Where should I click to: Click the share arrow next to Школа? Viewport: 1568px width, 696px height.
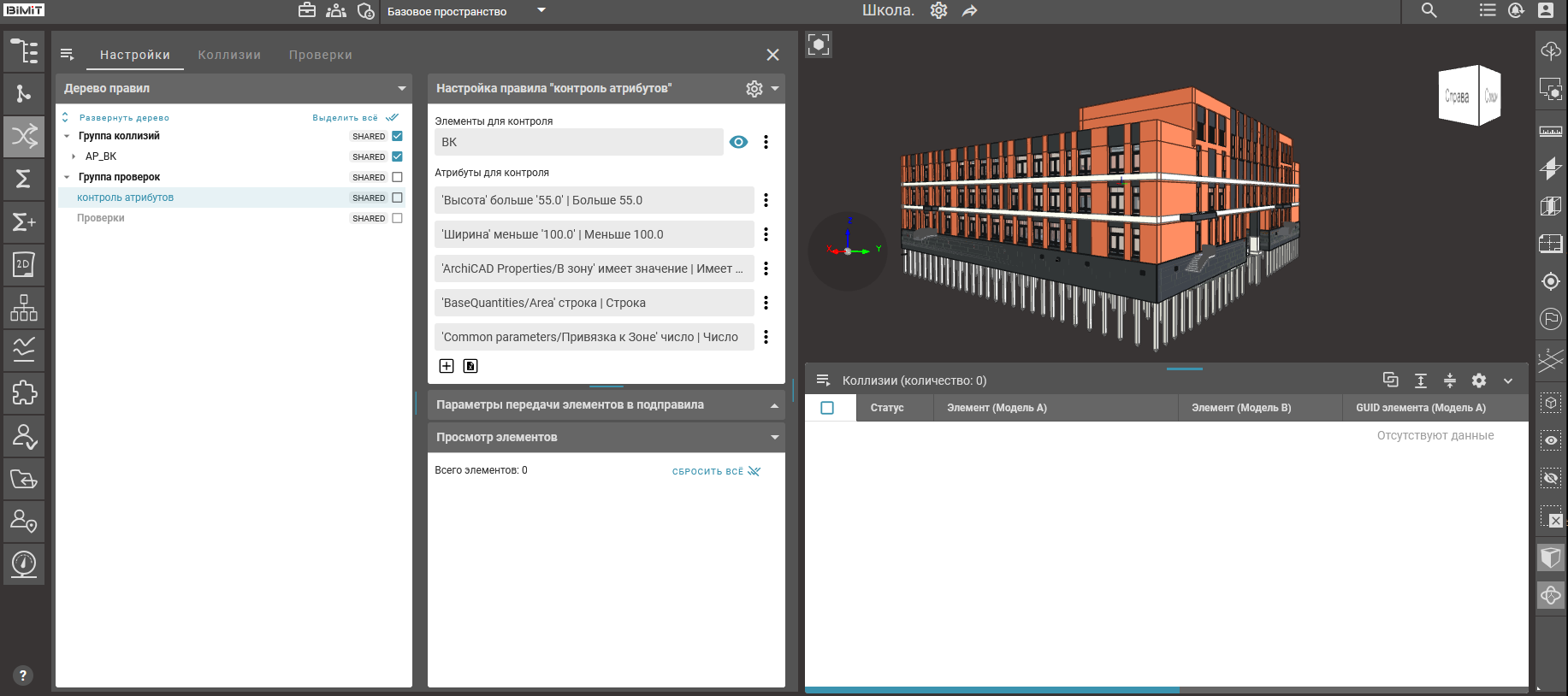969,11
